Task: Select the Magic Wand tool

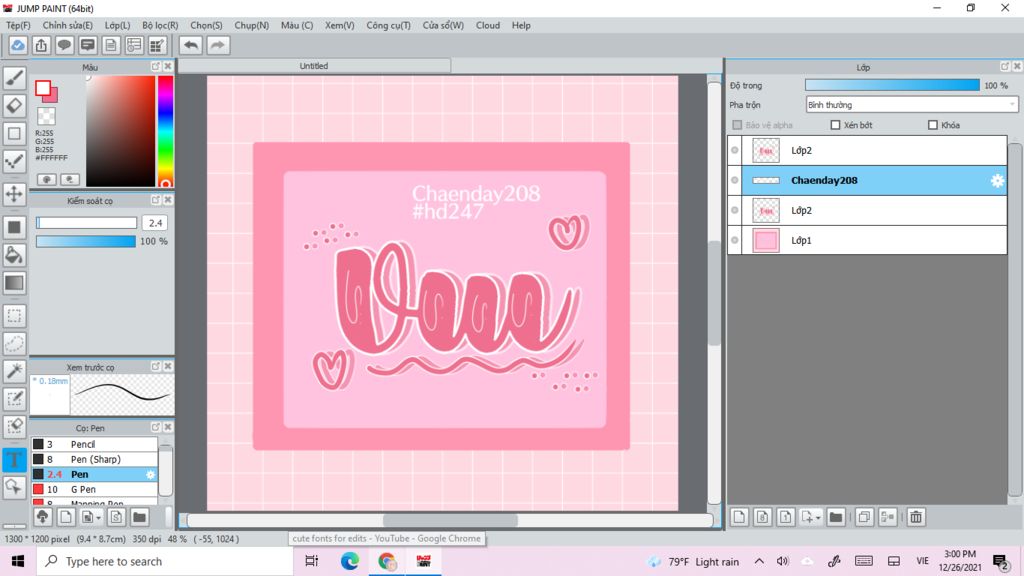Action: (14, 371)
